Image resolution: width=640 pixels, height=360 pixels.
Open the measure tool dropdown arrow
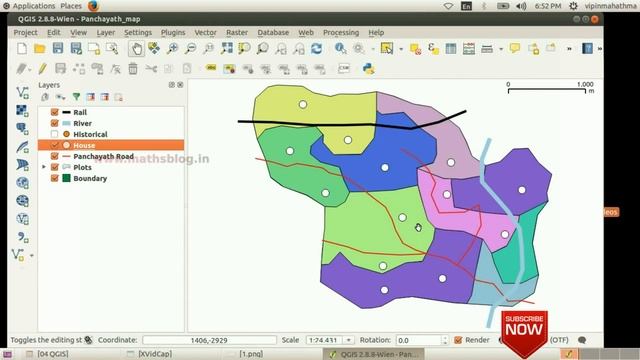pyautogui.click(x=501, y=49)
